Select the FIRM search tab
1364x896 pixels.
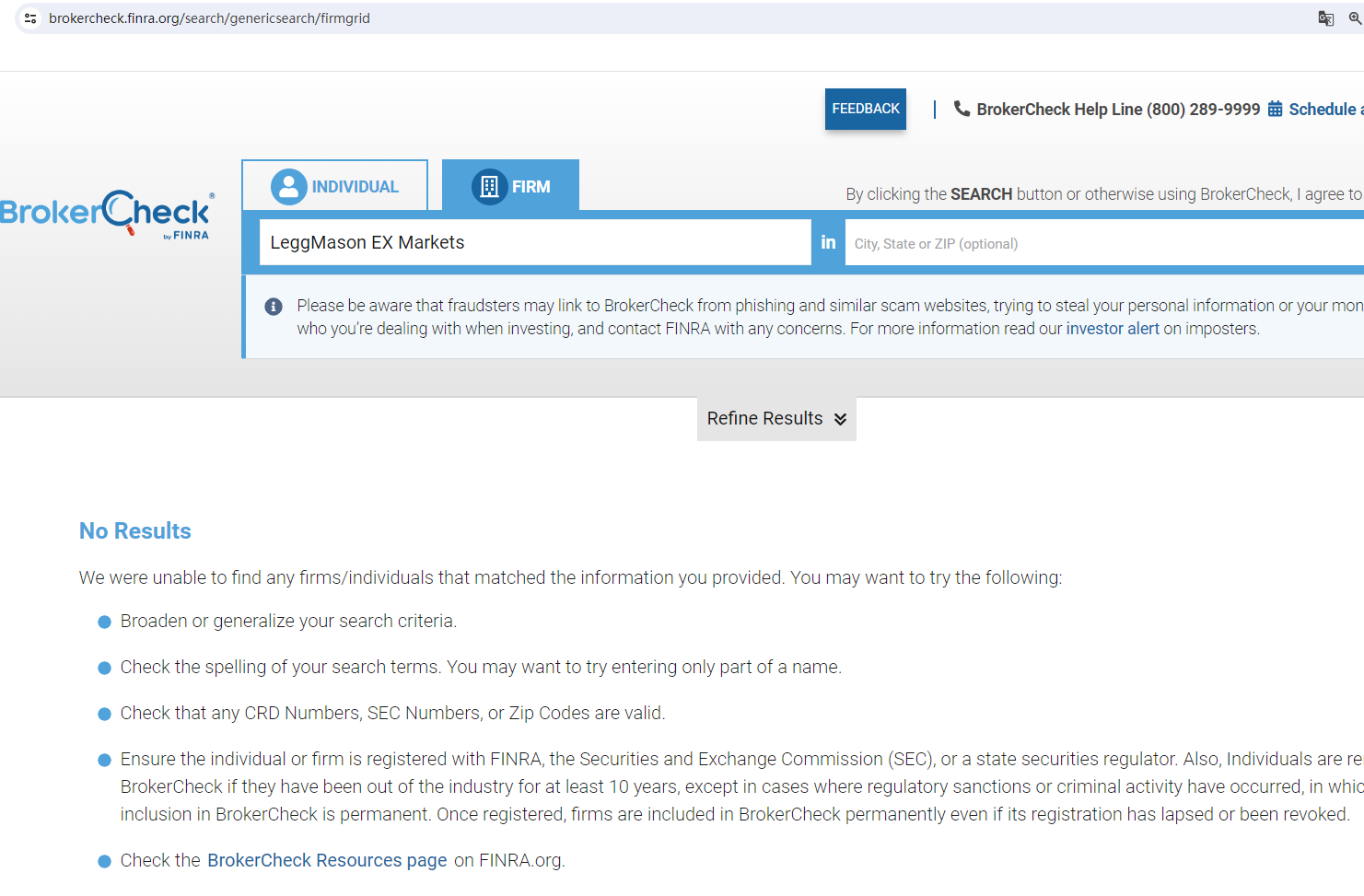click(x=511, y=185)
